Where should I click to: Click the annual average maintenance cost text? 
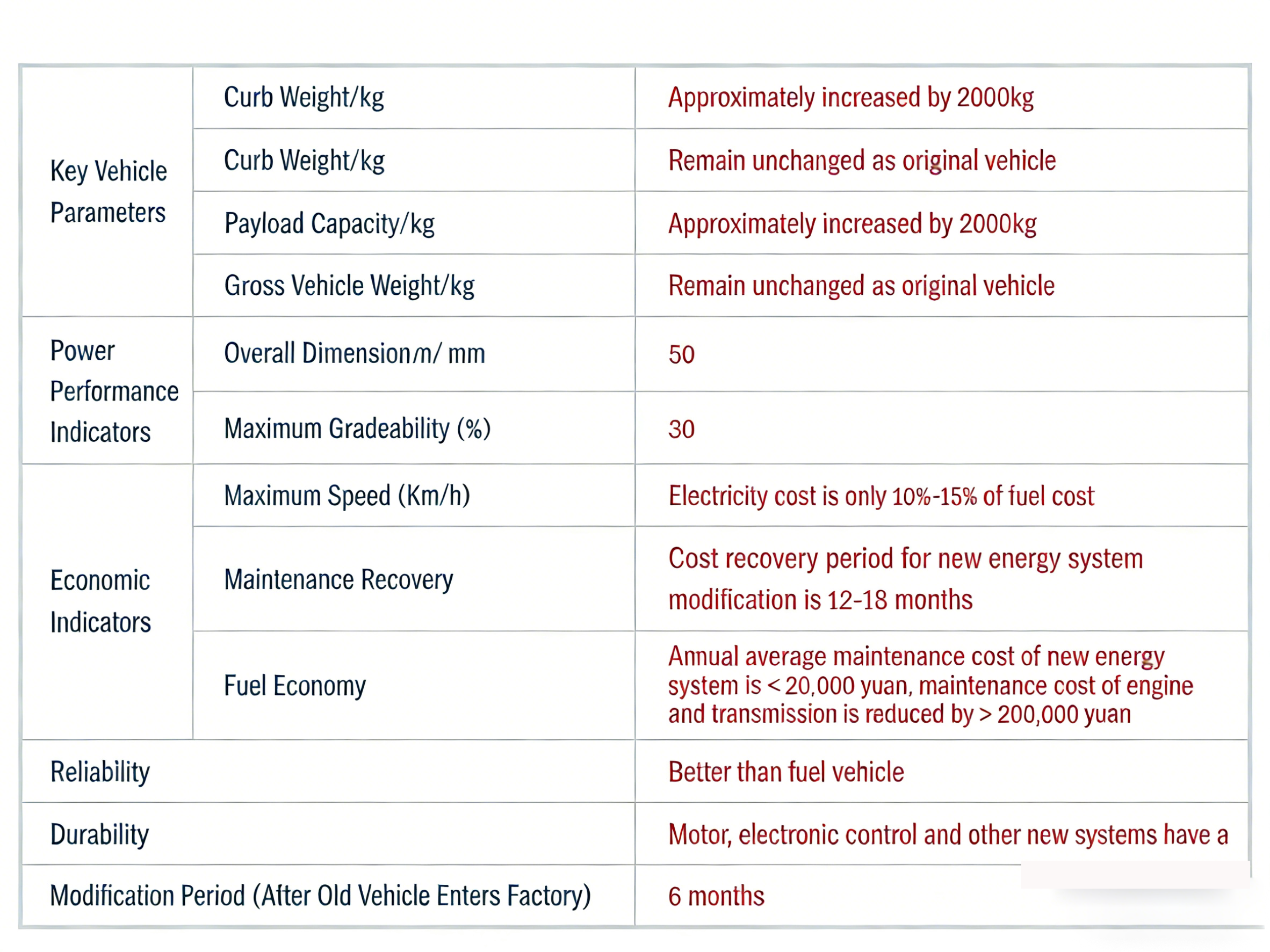(x=930, y=685)
